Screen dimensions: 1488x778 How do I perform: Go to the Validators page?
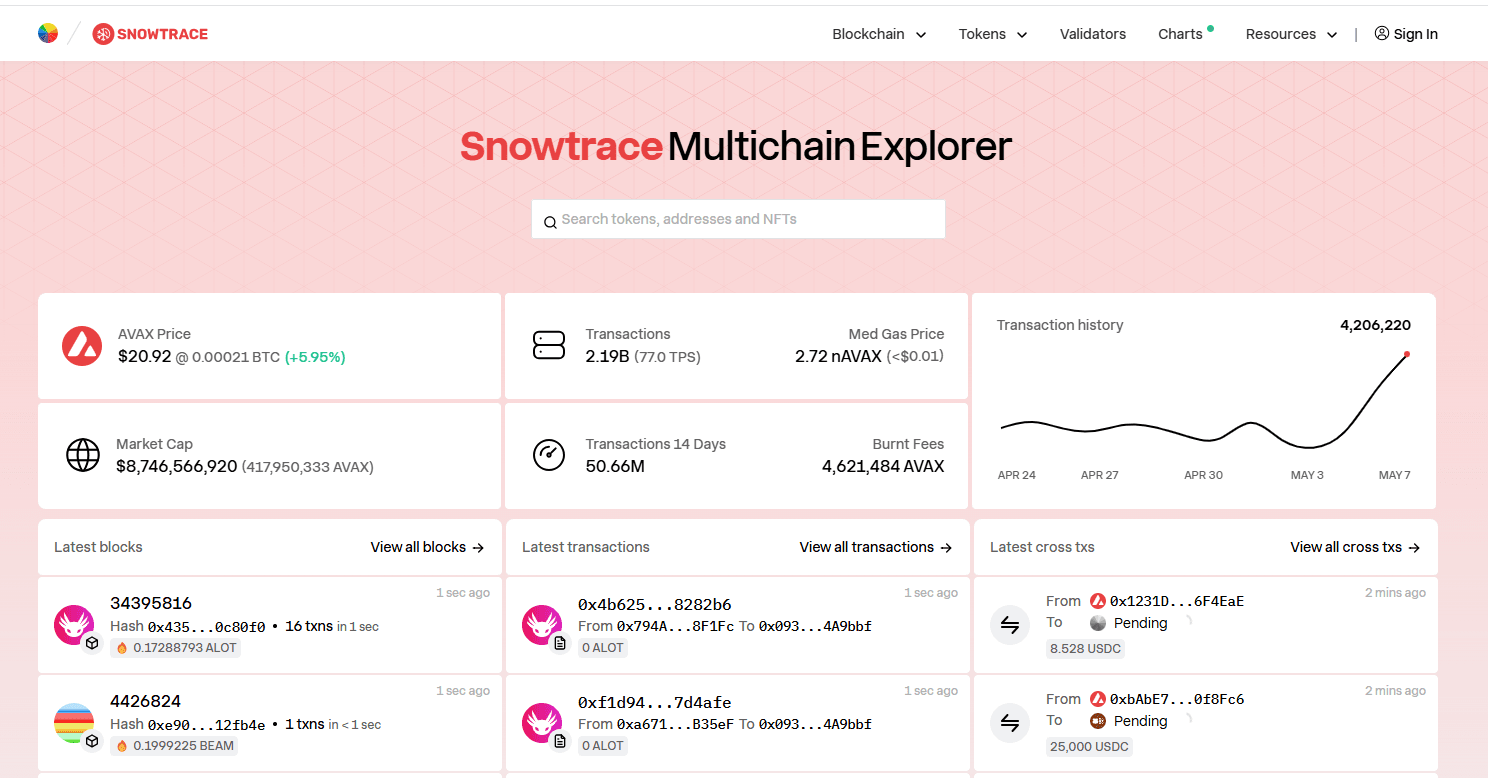(x=1093, y=34)
